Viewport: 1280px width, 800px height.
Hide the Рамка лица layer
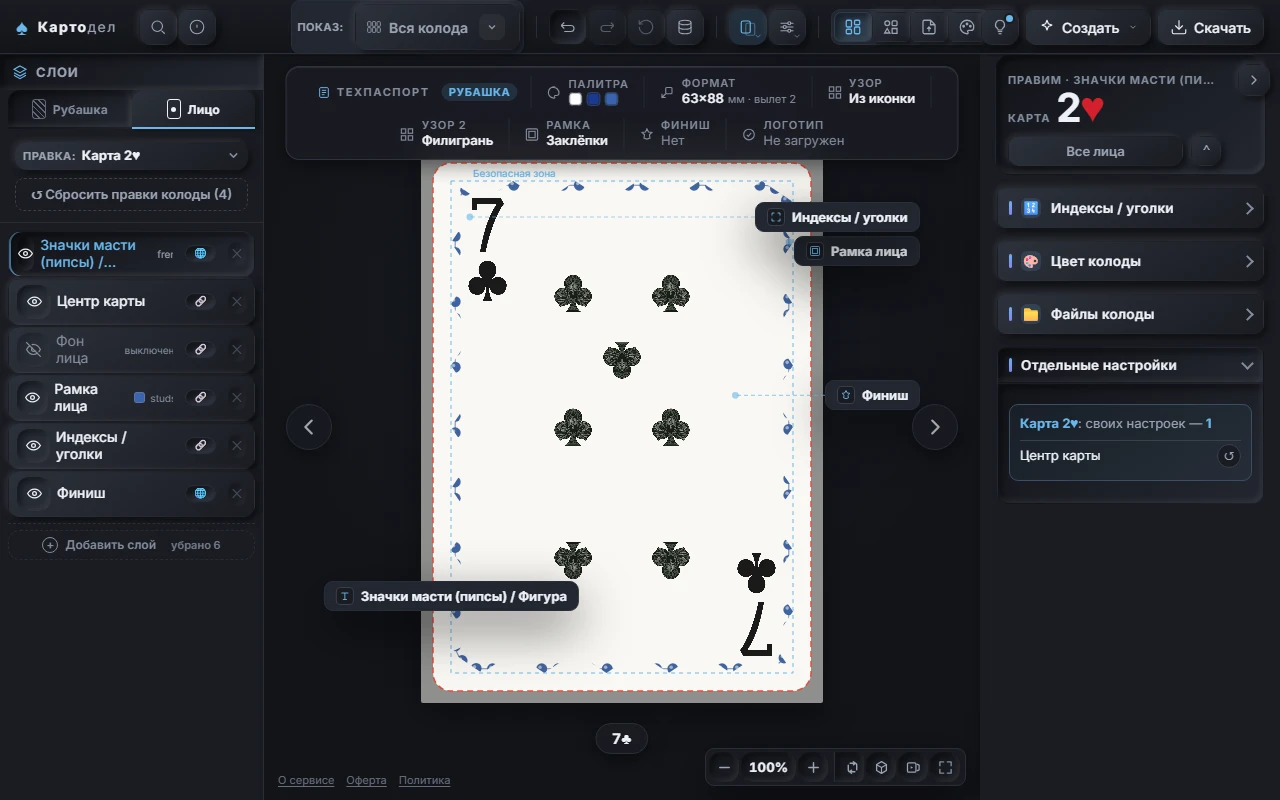(33, 397)
